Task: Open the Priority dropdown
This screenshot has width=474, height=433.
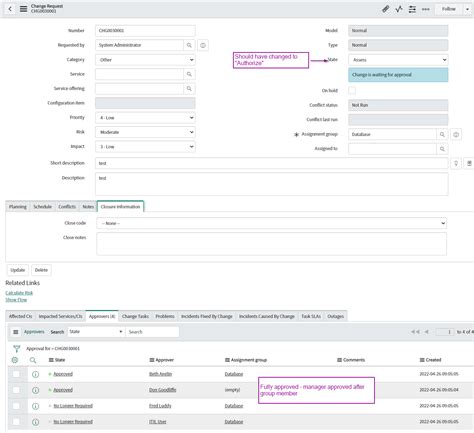Action: click(145, 118)
